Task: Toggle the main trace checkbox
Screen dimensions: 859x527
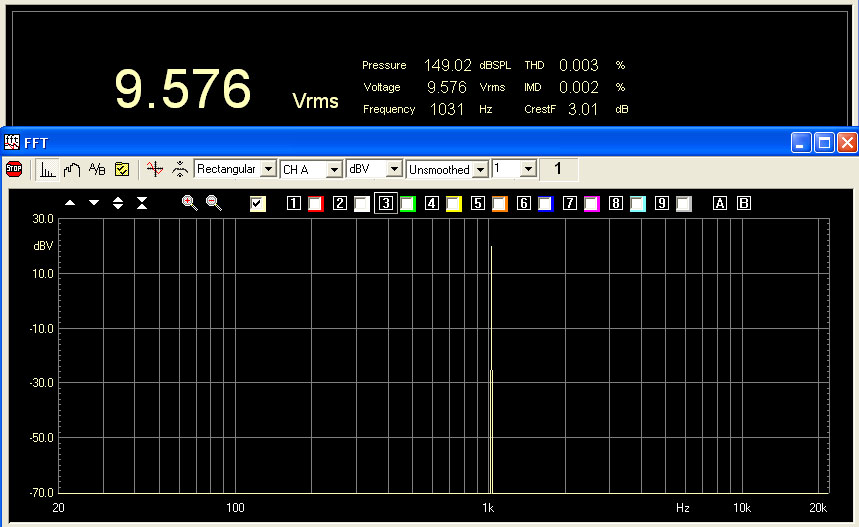Action: click(x=258, y=204)
